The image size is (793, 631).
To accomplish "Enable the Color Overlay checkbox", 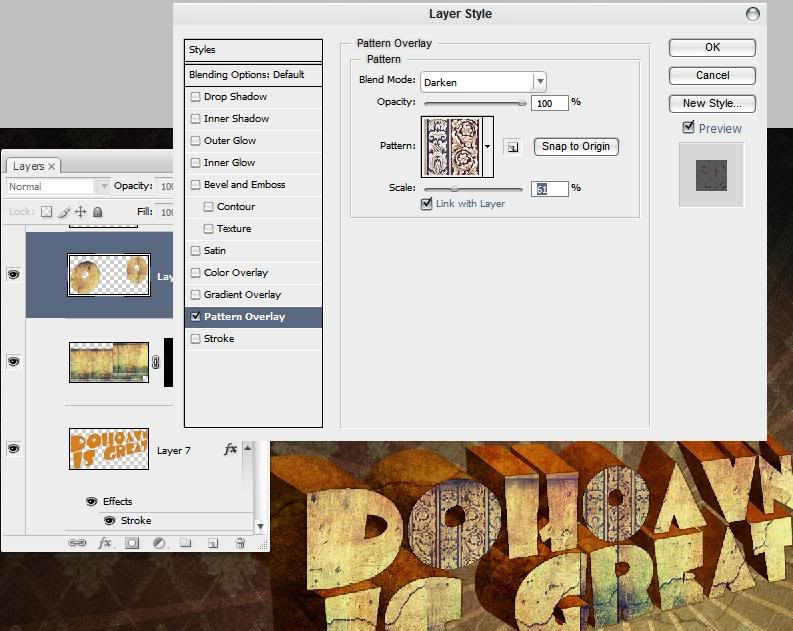I will point(195,273).
